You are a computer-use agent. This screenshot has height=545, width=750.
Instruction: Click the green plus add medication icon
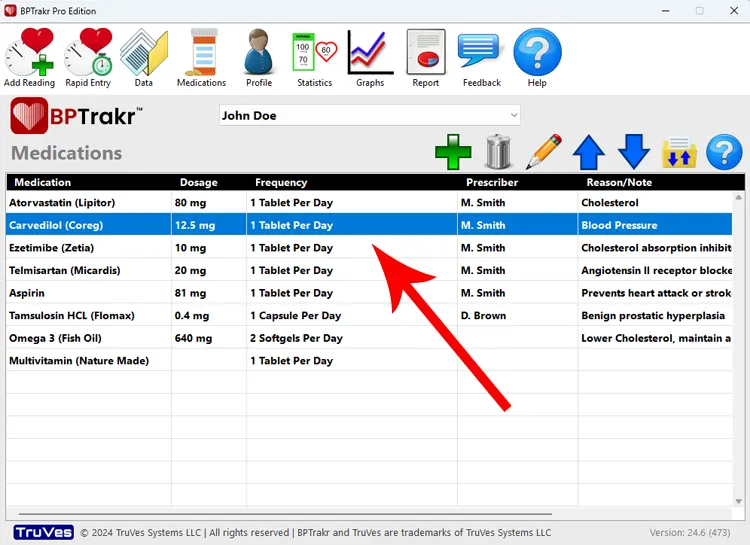(453, 153)
